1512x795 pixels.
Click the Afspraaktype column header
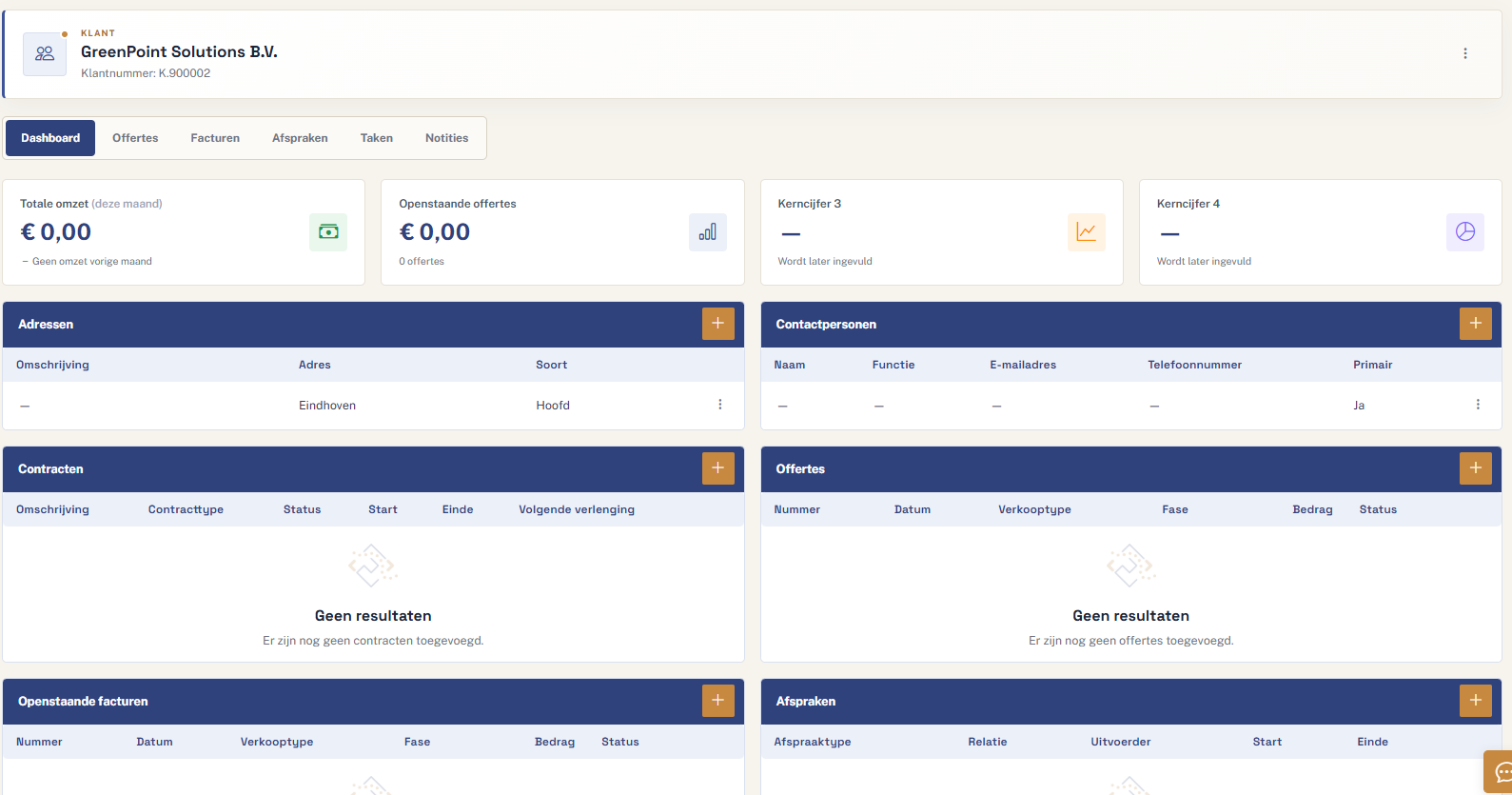pos(813,742)
